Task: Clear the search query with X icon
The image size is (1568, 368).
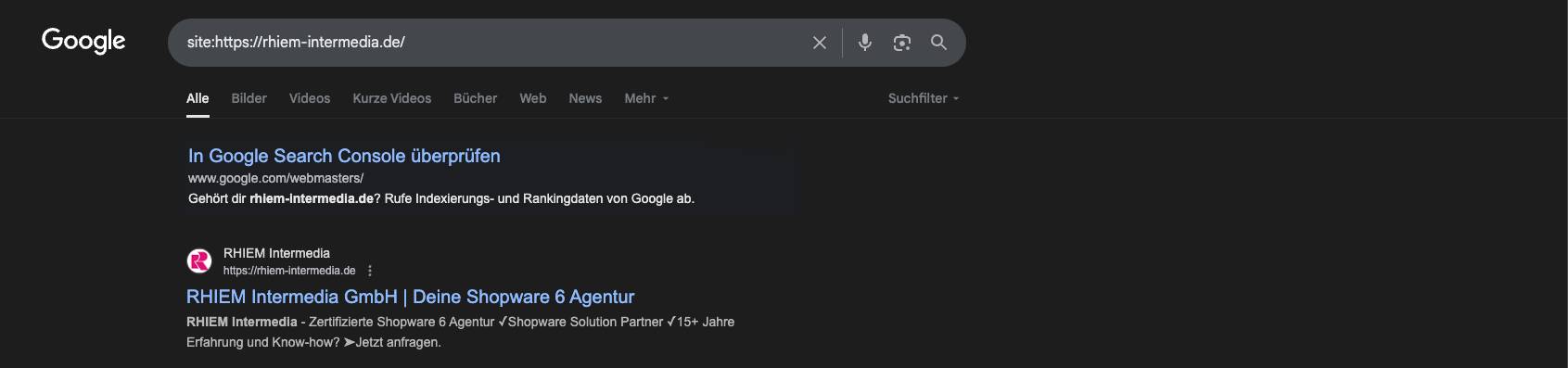Action: (x=820, y=43)
